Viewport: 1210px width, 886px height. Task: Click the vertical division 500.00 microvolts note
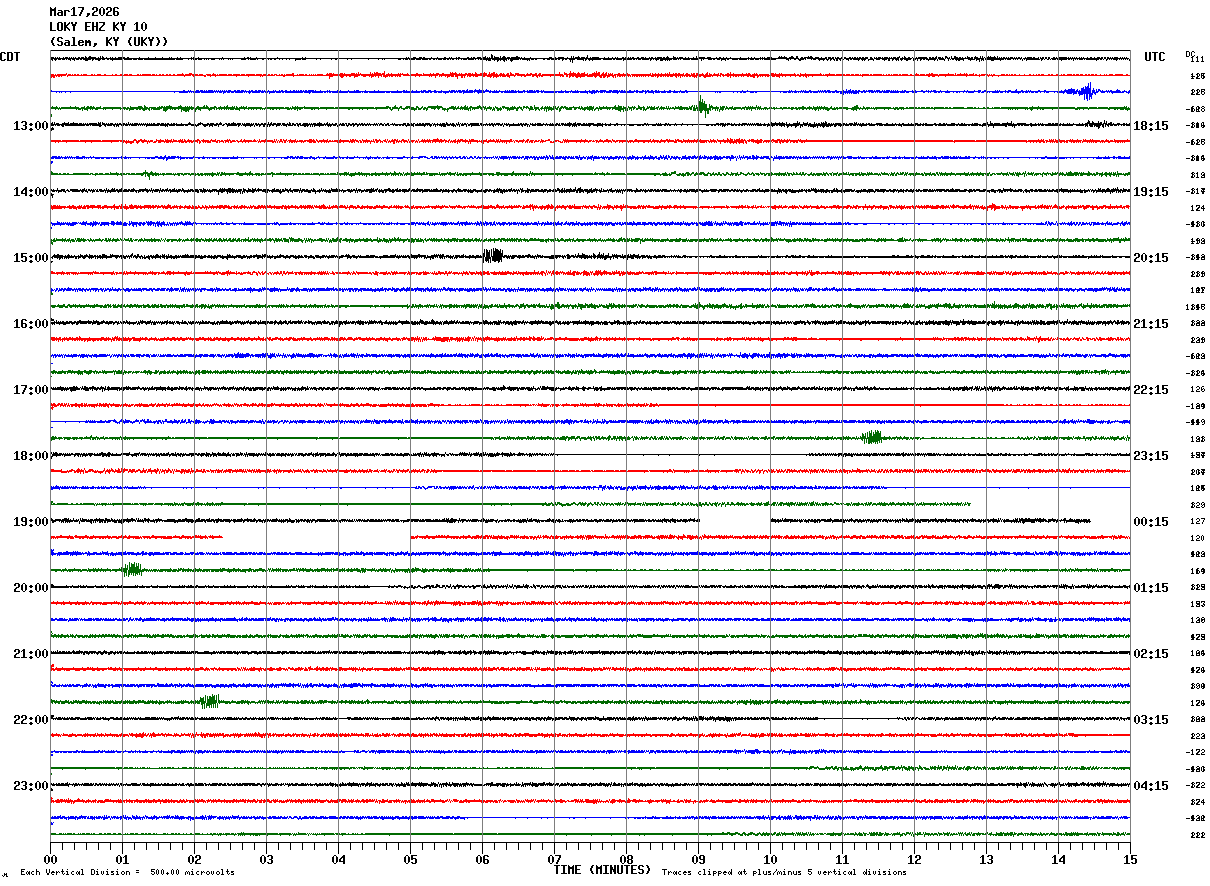127,873
